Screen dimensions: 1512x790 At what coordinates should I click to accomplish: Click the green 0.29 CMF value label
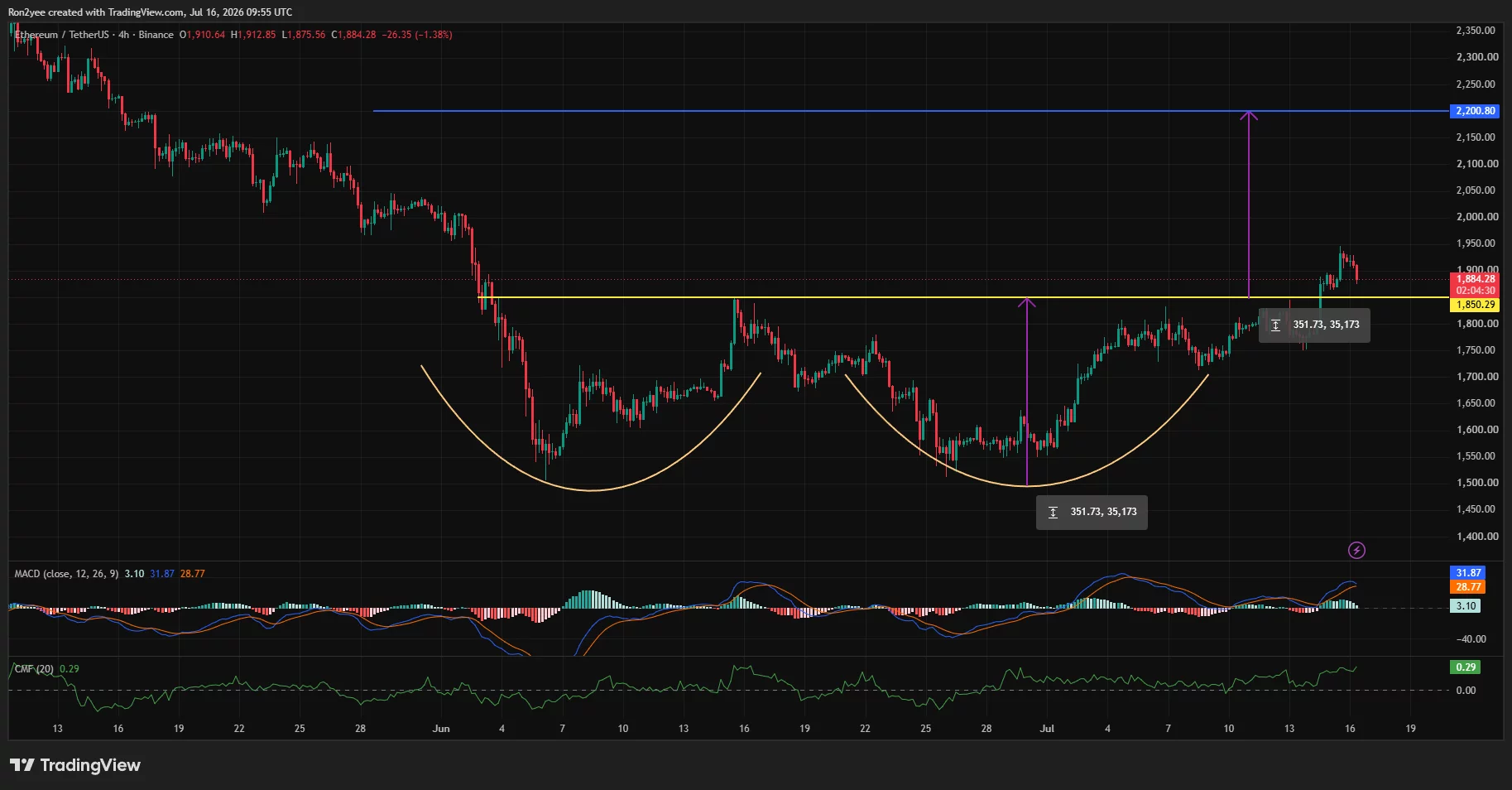coord(1466,667)
